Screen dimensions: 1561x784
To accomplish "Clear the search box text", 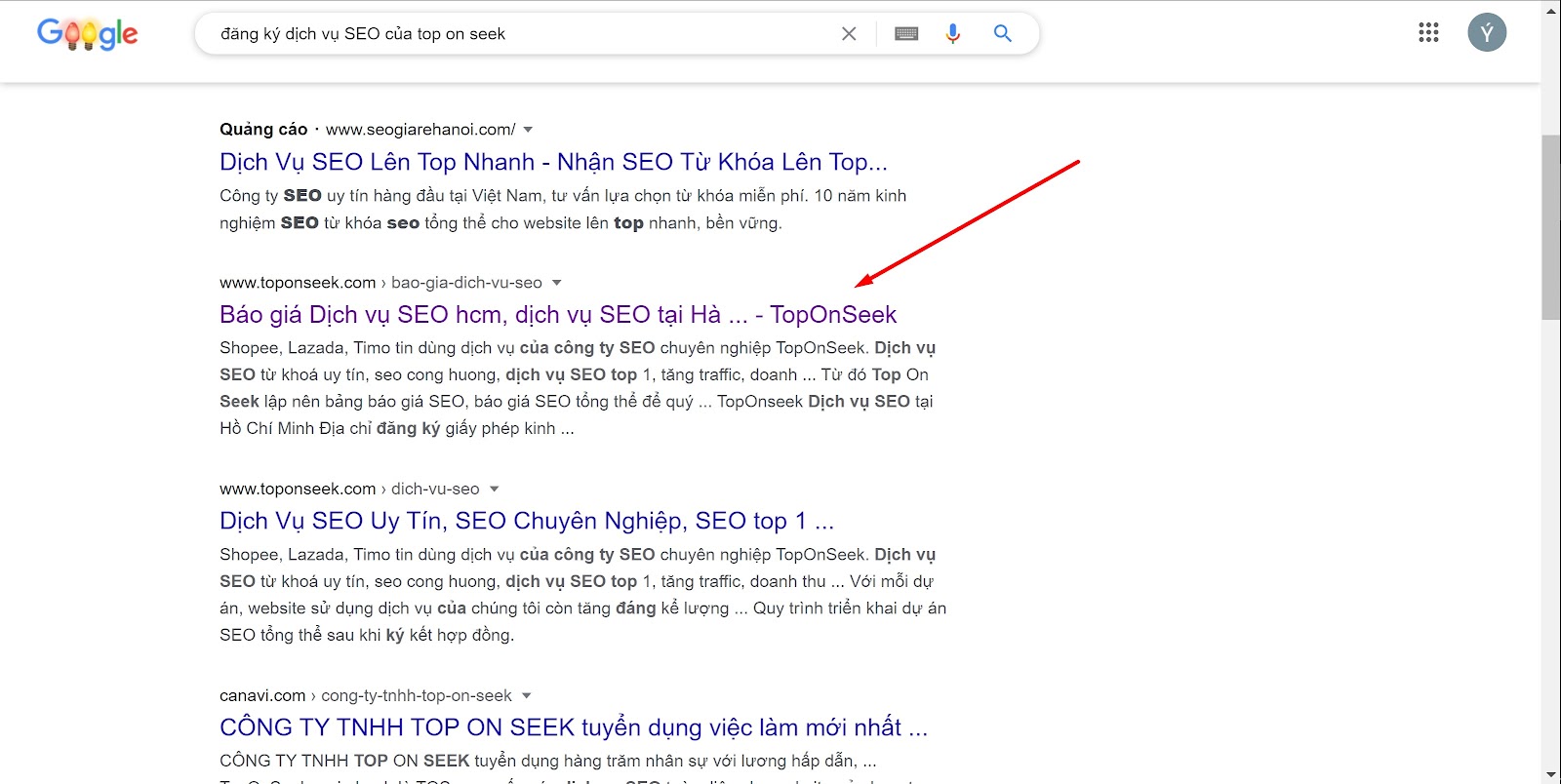I will tap(849, 34).
